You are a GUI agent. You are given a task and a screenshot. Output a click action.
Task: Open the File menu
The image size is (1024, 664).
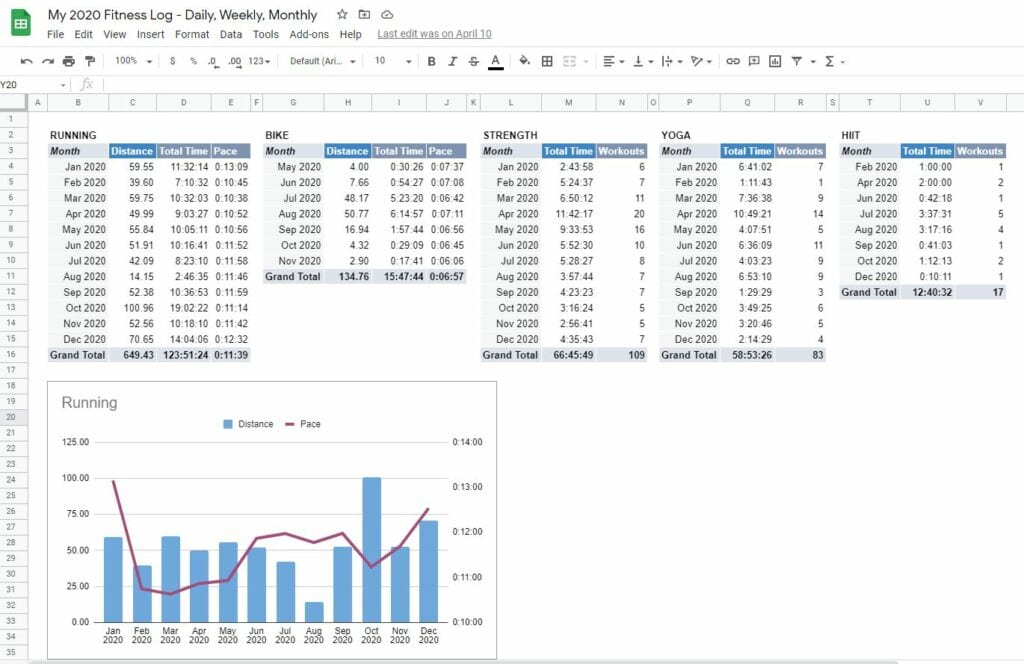pyautogui.click(x=56, y=35)
